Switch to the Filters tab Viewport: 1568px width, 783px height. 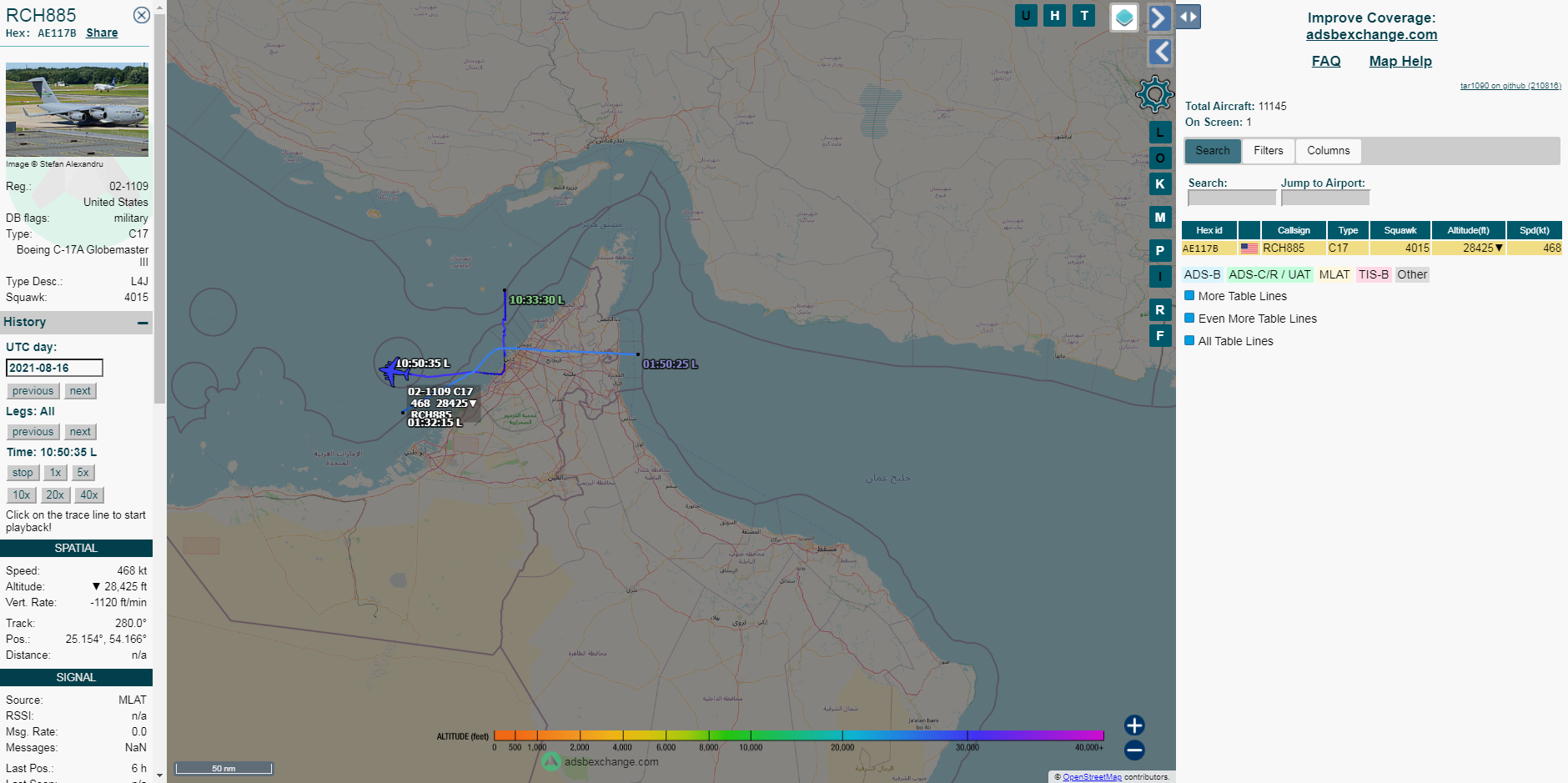pos(1269,151)
